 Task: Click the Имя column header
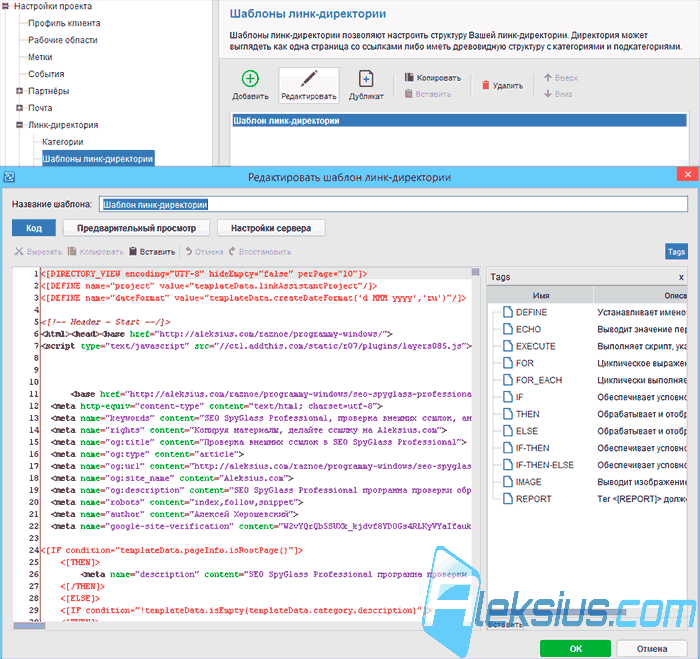coord(541,296)
